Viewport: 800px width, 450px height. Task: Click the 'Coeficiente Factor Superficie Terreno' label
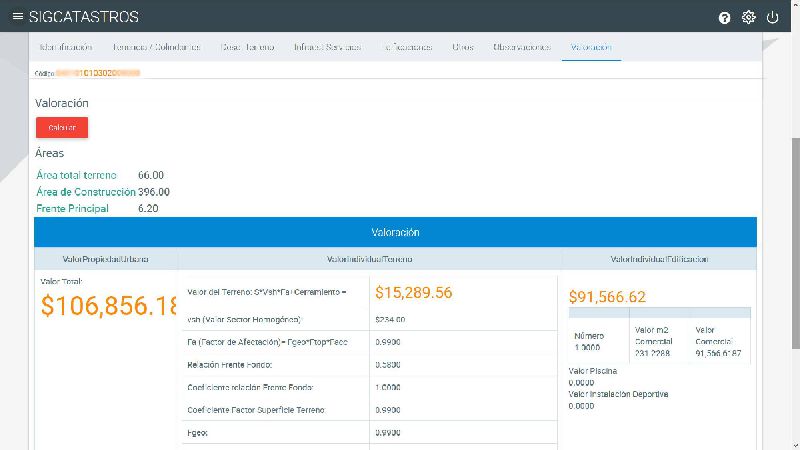pos(256,410)
